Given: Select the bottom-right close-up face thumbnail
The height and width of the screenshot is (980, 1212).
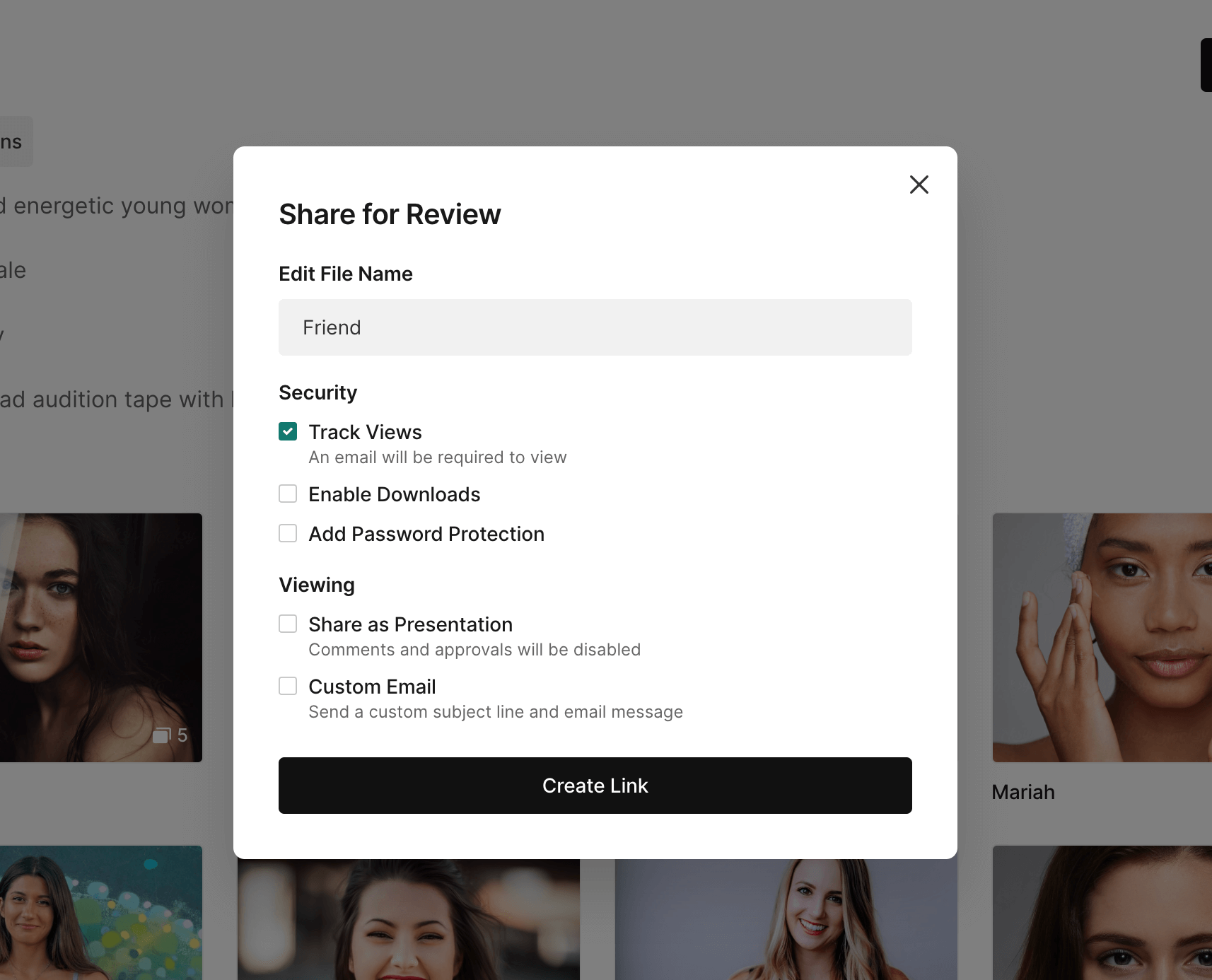Looking at the screenshot, I should [1102, 912].
